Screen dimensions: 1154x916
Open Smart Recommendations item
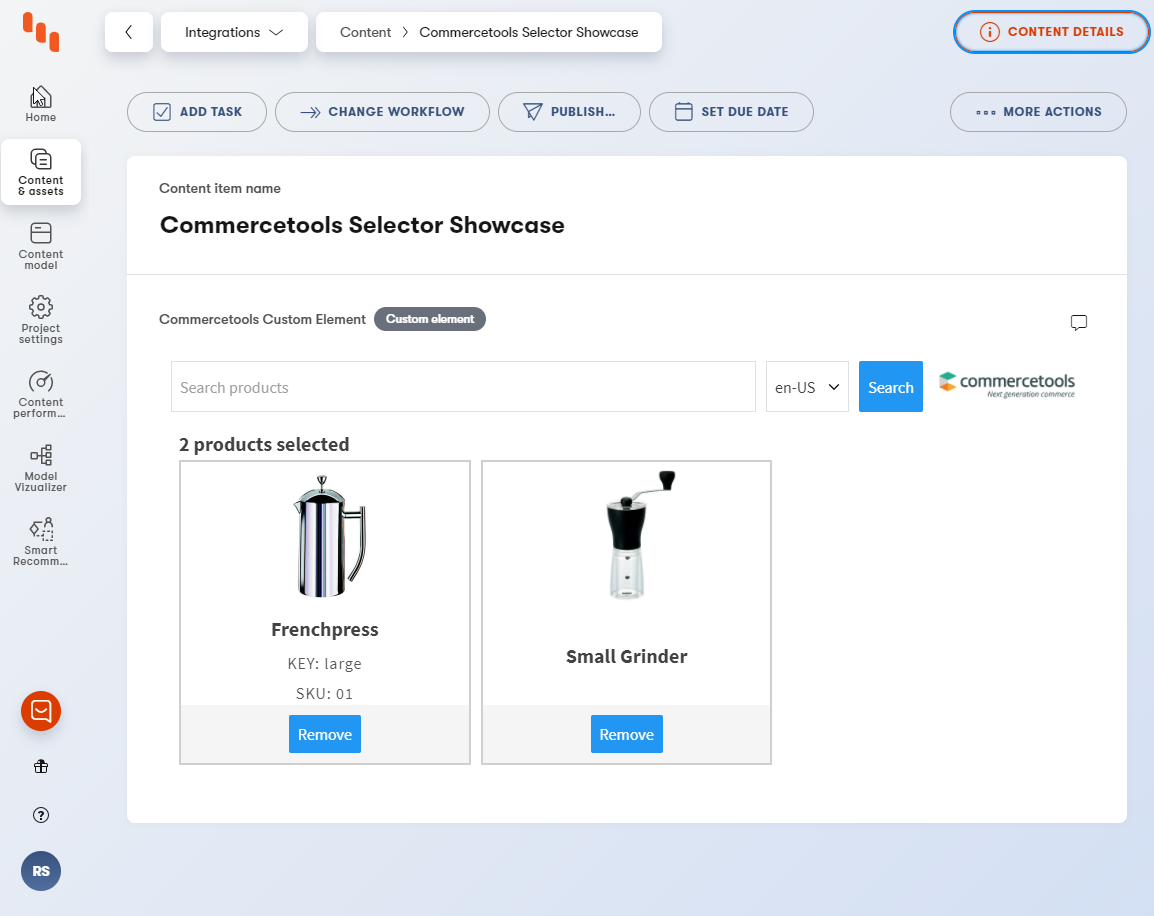tap(40, 542)
